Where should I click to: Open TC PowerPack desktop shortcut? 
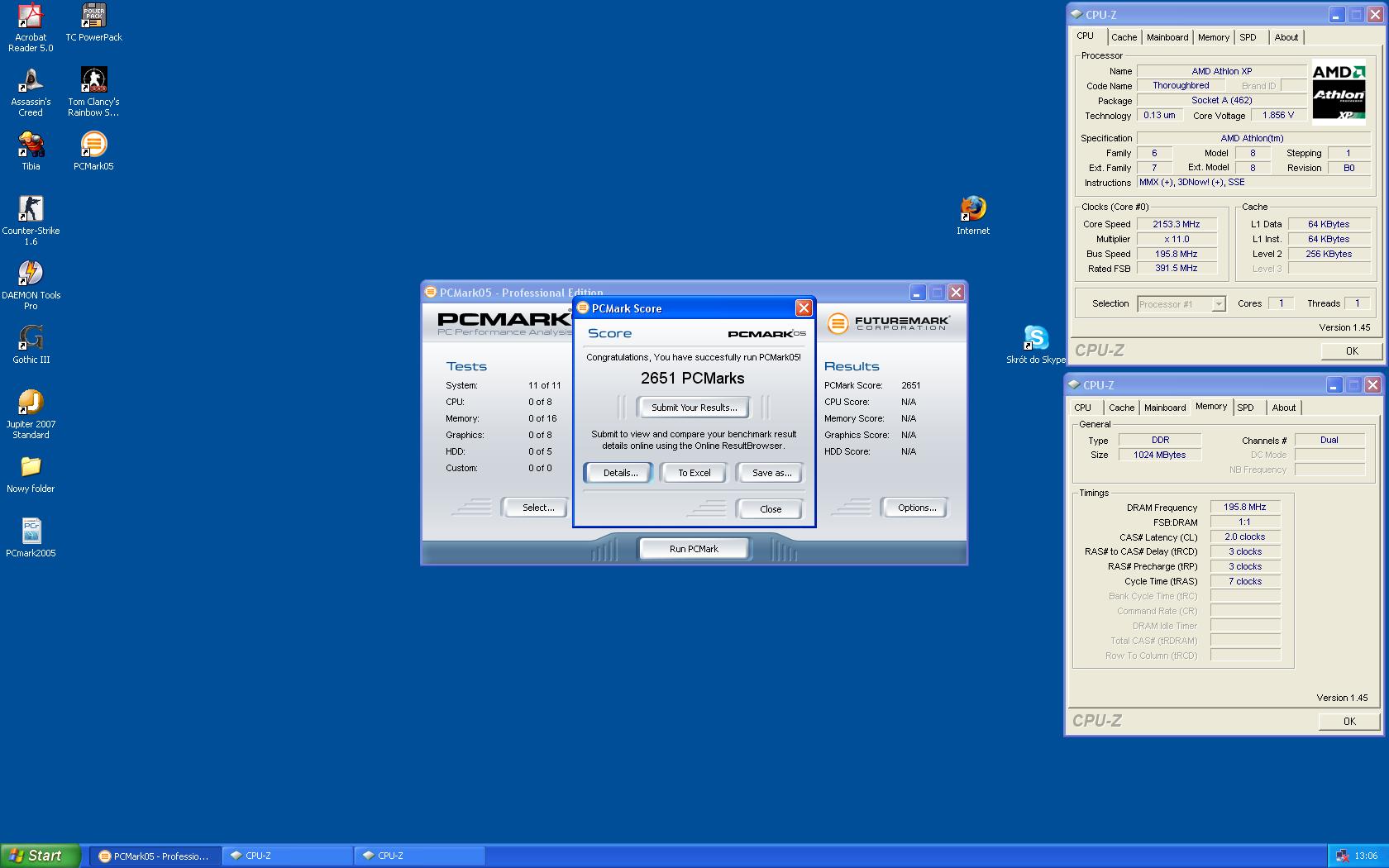point(93,23)
